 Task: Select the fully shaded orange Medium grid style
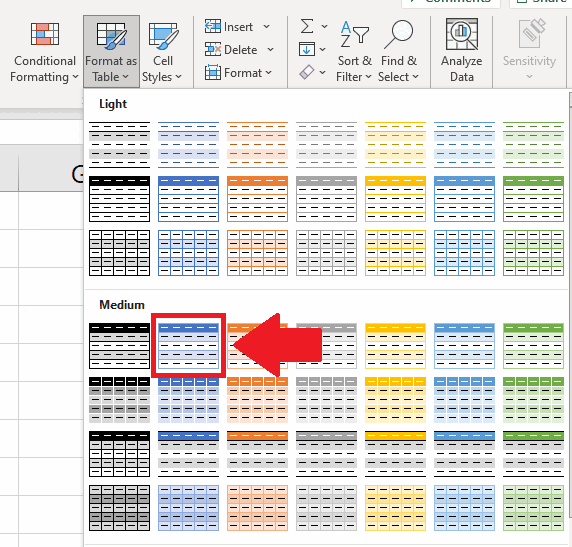(257, 508)
